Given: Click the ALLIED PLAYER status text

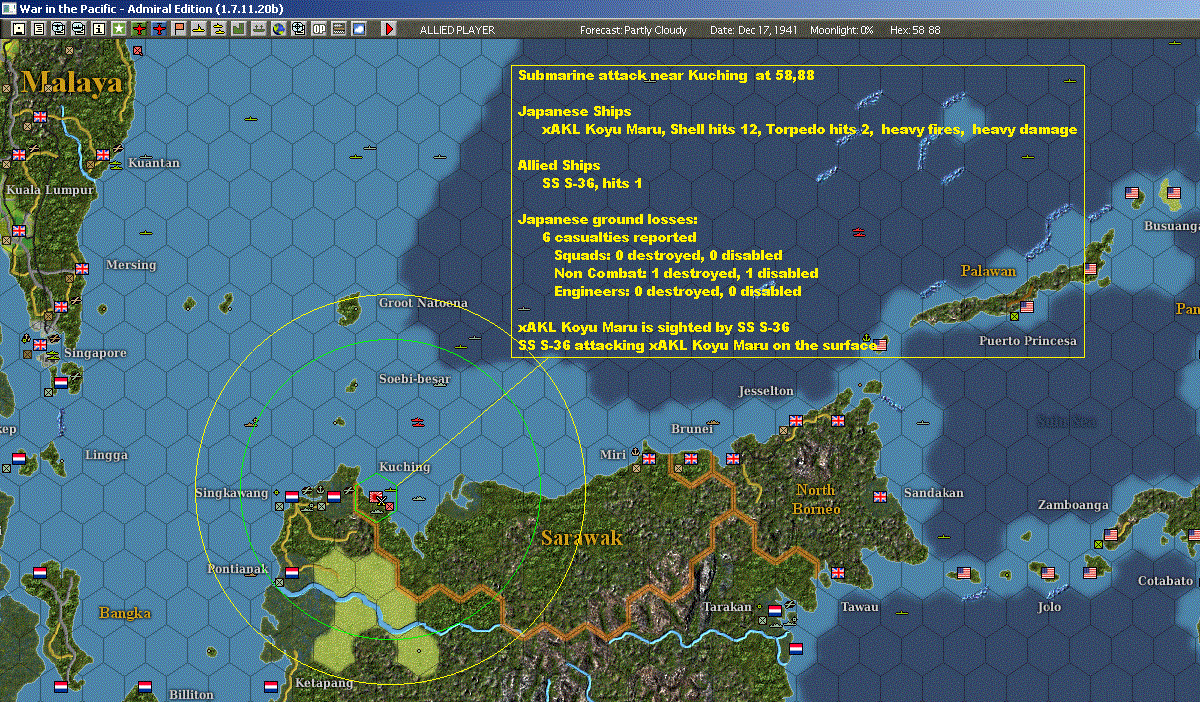Looking at the screenshot, I should point(457,30).
